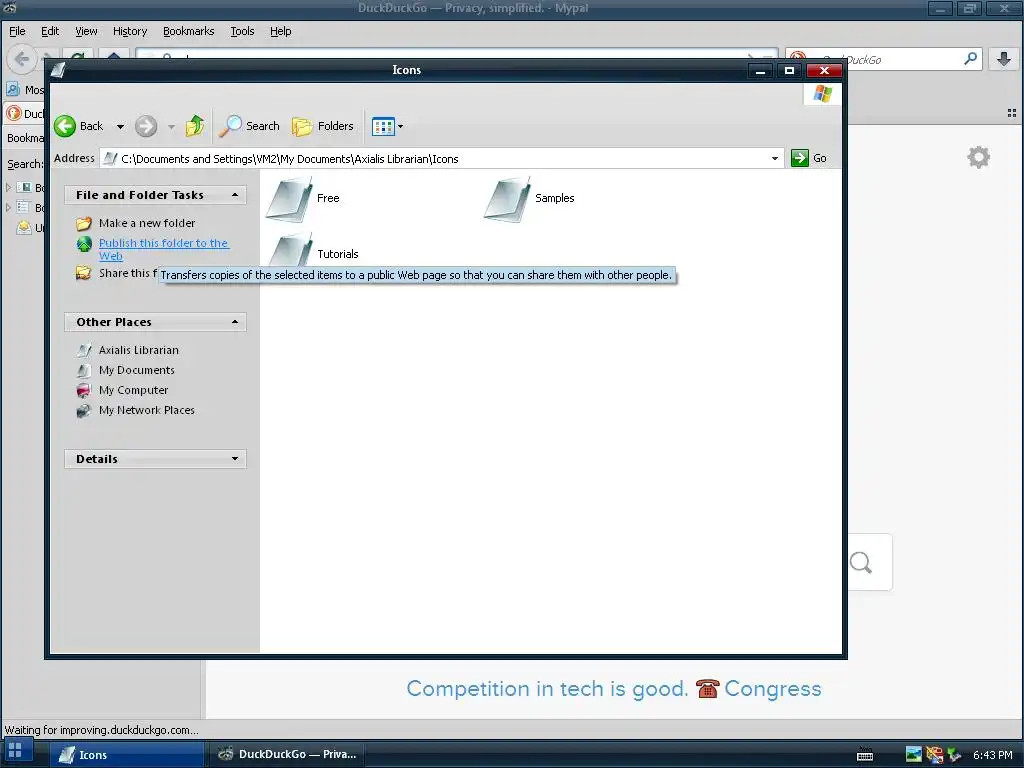Click the Make a new folder icon
Viewport: 1024px width, 768px height.
(84, 224)
